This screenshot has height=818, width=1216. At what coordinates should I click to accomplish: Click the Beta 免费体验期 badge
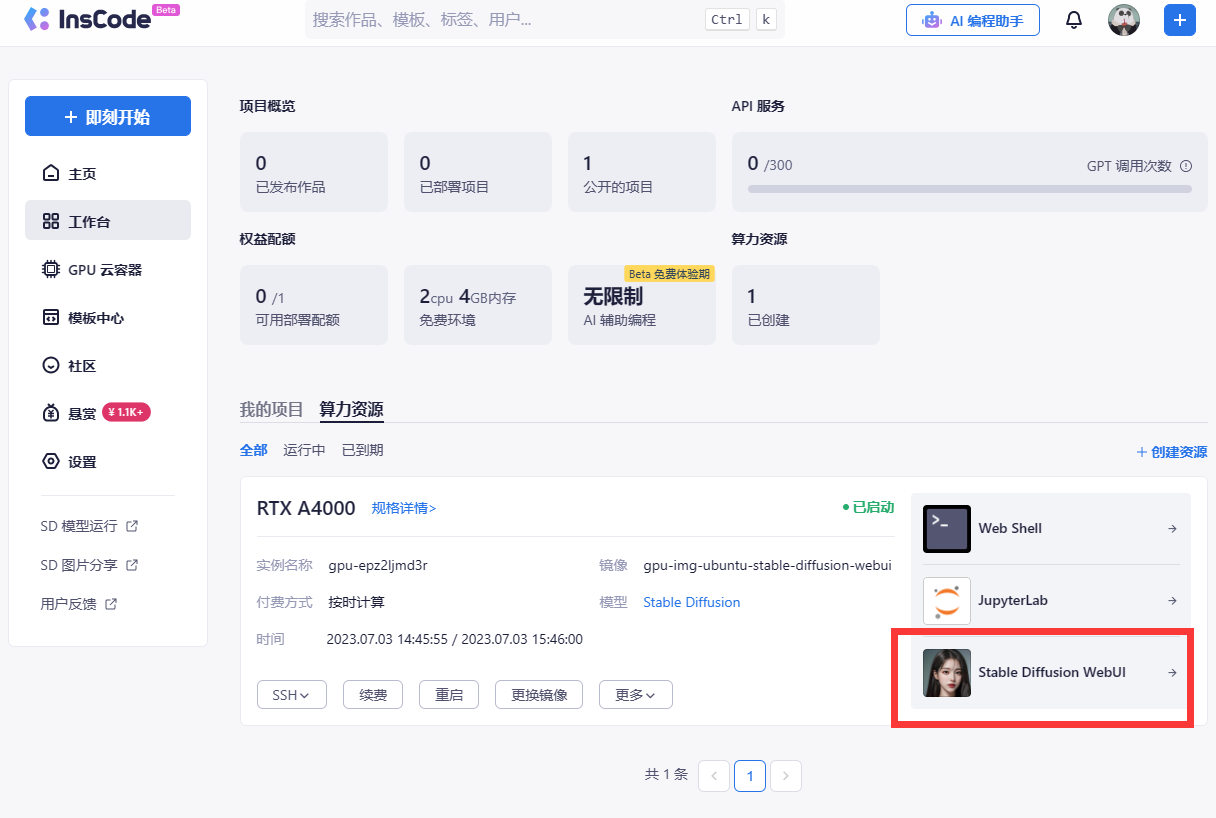tap(670, 274)
